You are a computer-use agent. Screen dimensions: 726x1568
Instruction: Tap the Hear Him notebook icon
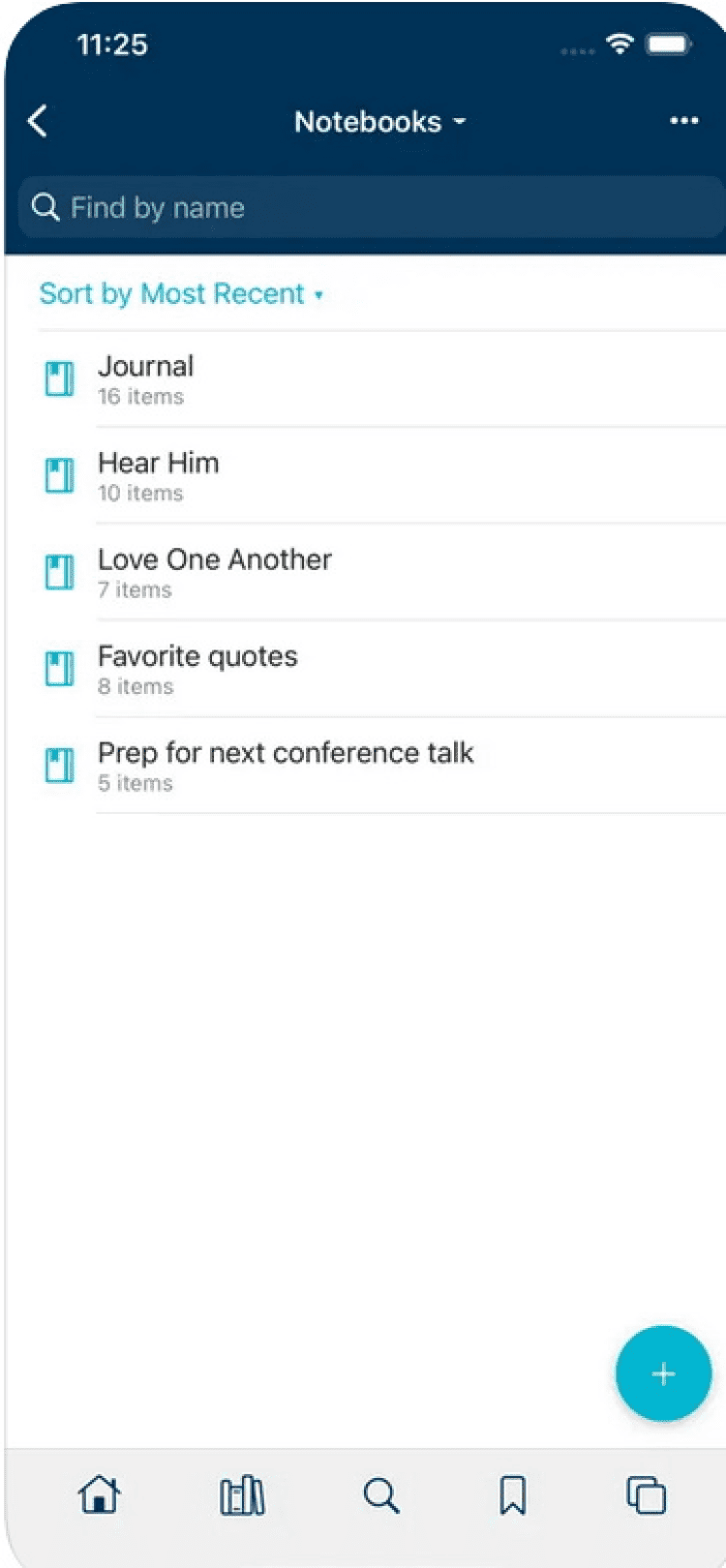pos(60,475)
